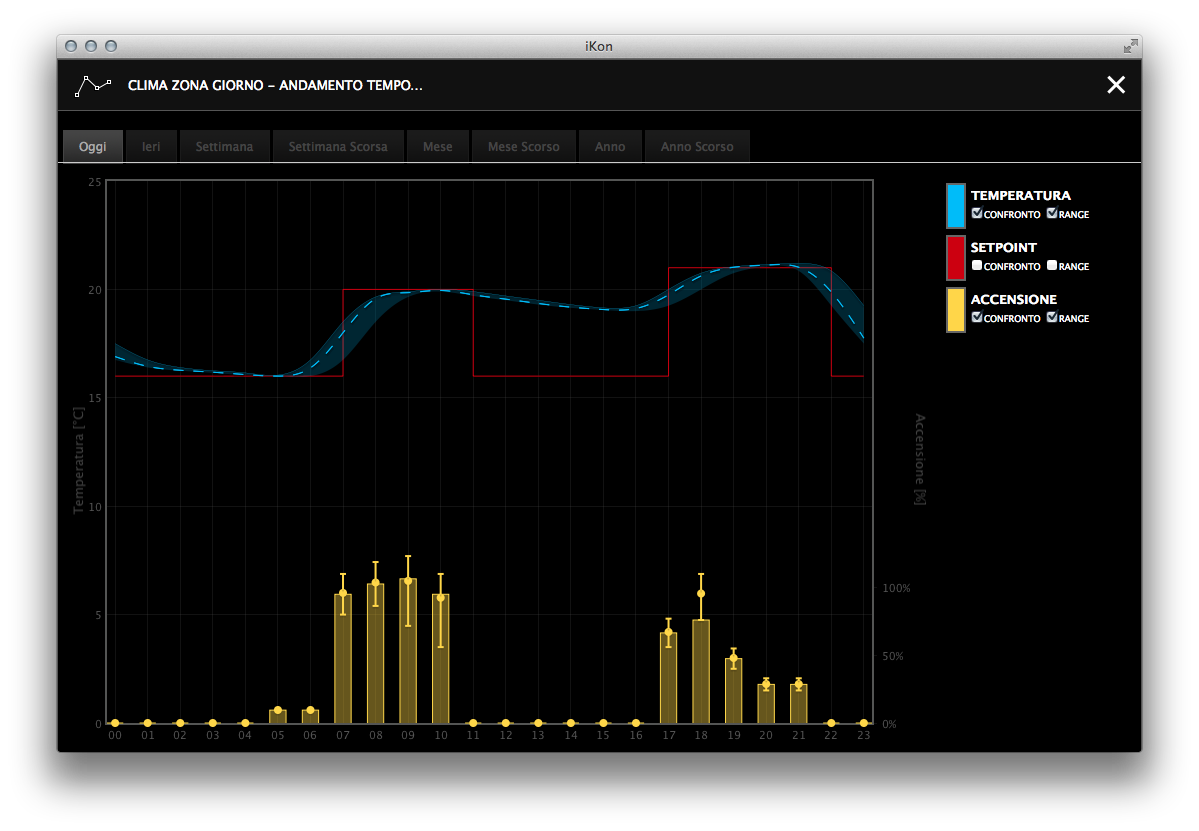Click the ignition bar at hour 18

coord(701,672)
